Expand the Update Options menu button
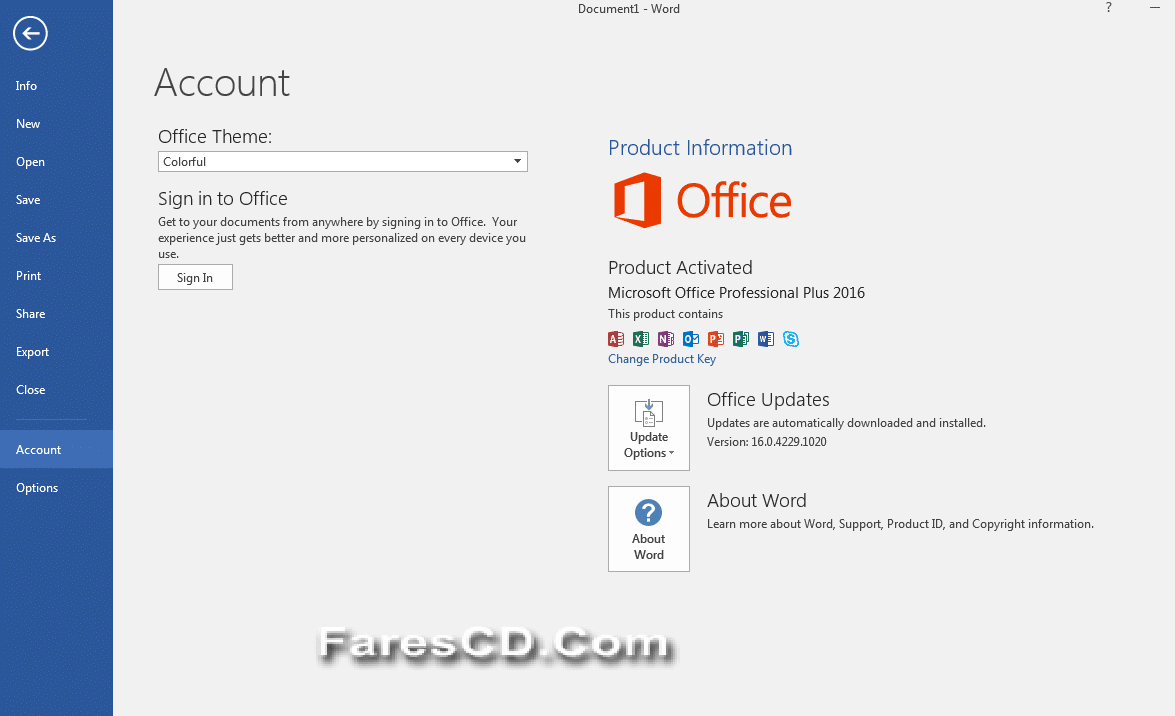This screenshot has height=716, width=1175. click(649, 428)
